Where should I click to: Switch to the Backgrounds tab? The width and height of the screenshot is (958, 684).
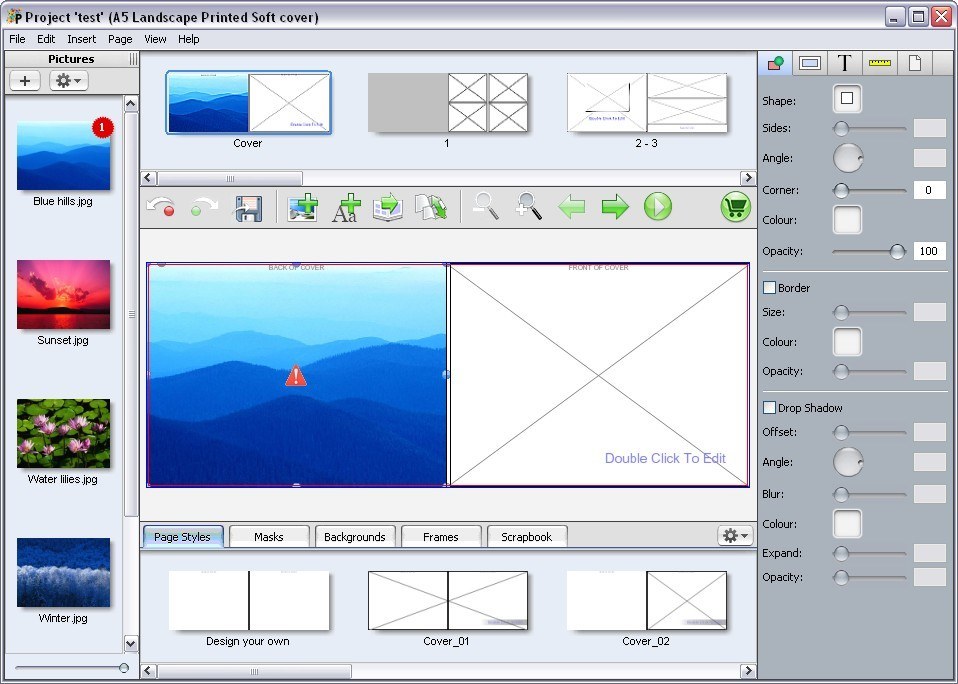coord(354,537)
